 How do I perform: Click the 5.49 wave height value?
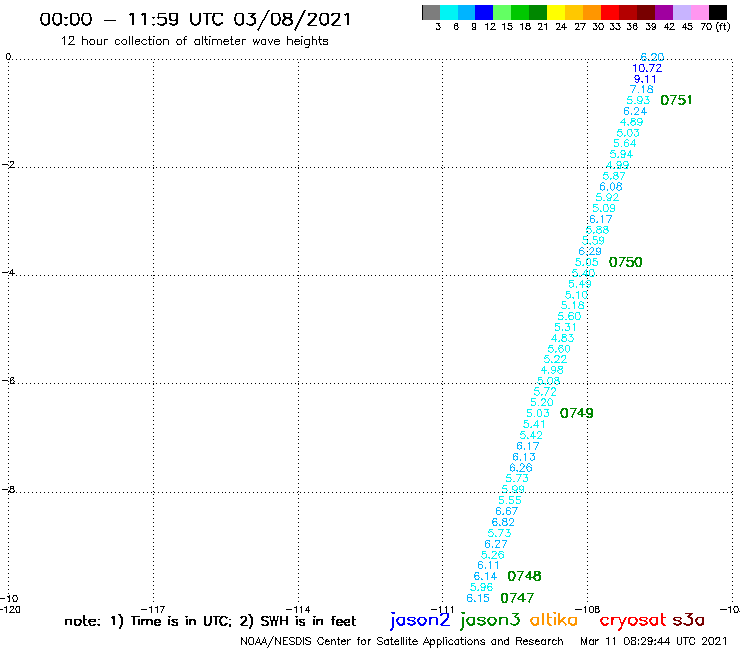point(580,284)
